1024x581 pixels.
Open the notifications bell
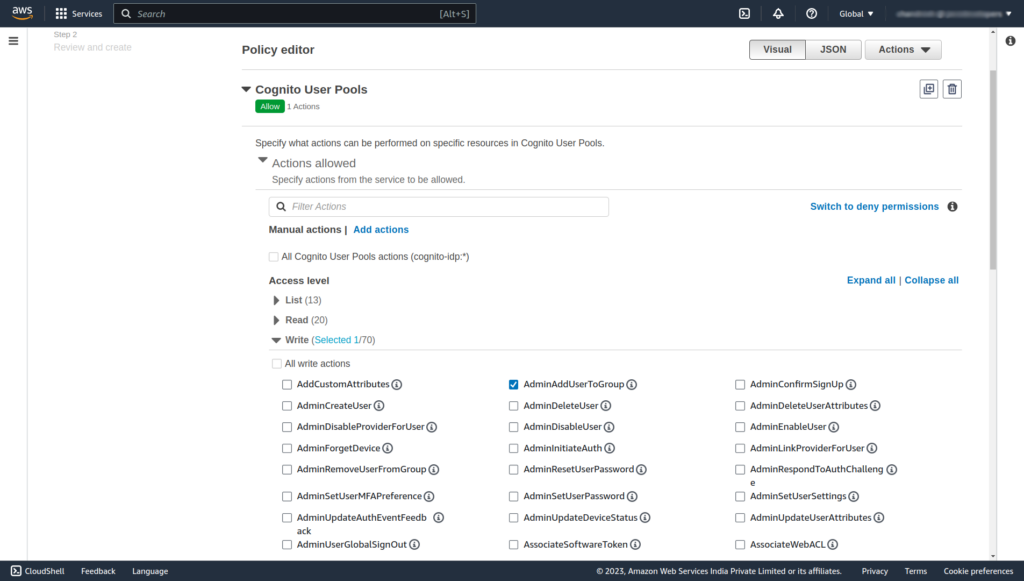(x=778, y=13)
